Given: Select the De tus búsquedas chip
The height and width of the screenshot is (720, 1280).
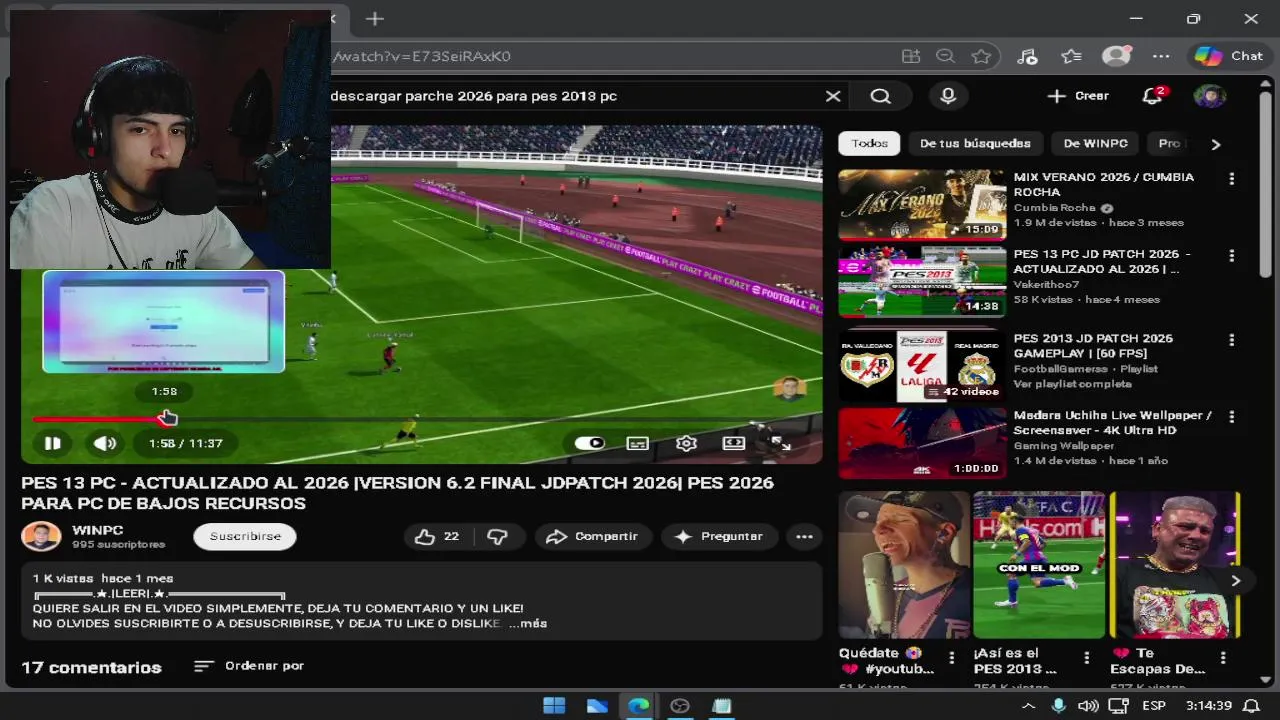Looking at the screenshot, I should (975, 143).
